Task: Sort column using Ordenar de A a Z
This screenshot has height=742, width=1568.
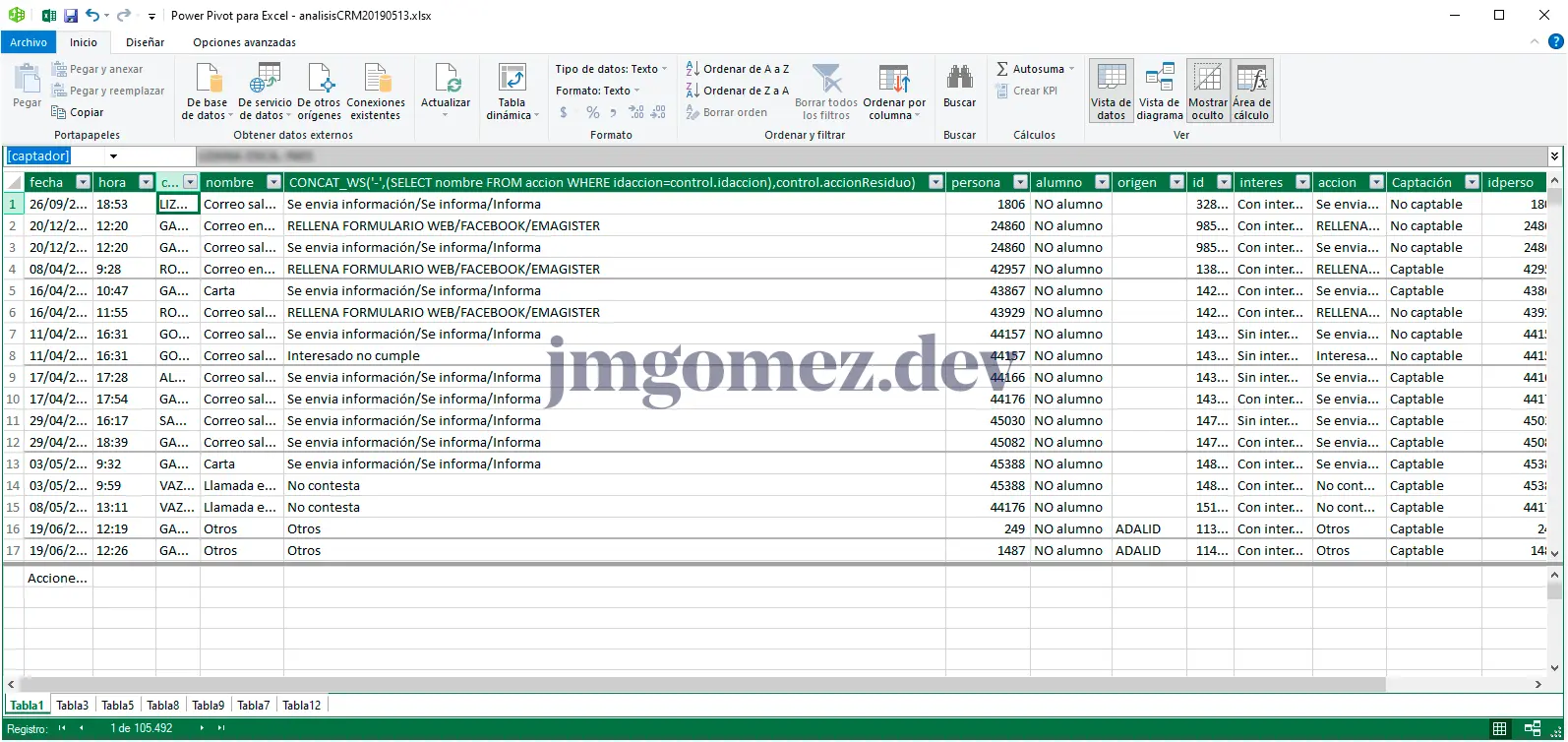Action: pos(738,69)
